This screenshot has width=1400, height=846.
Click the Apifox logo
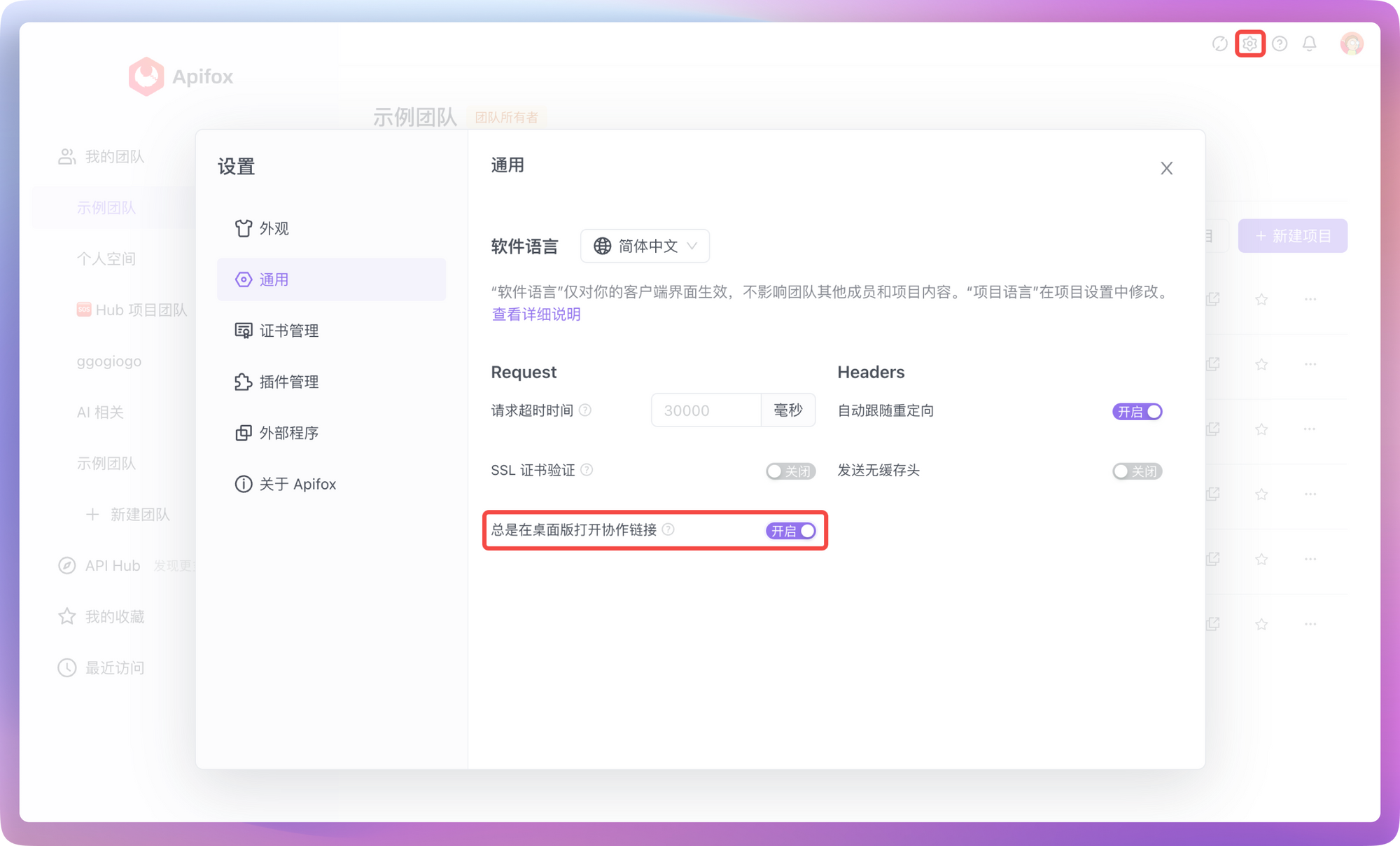tap(181, 76)
